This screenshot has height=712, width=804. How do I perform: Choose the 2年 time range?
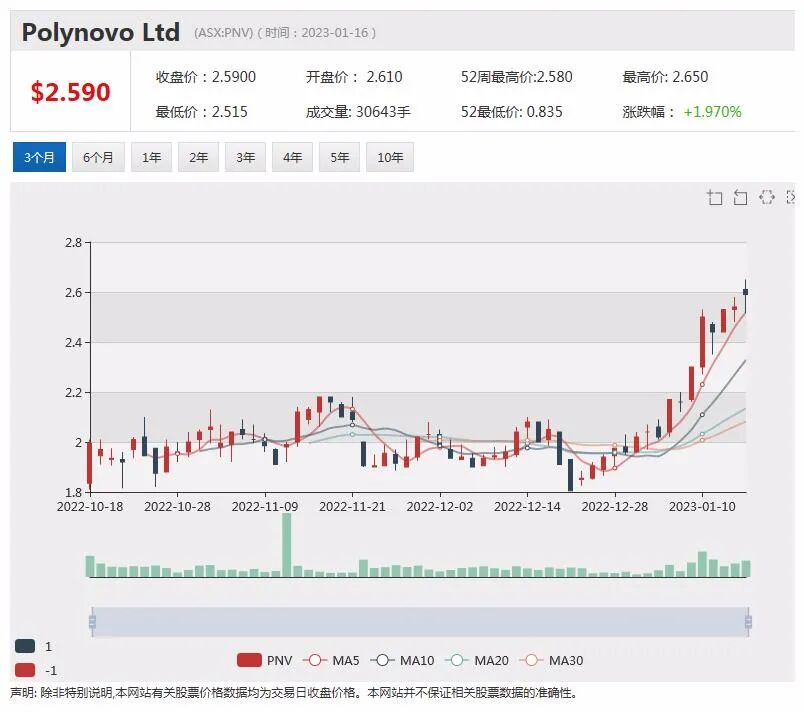point(198,157)
